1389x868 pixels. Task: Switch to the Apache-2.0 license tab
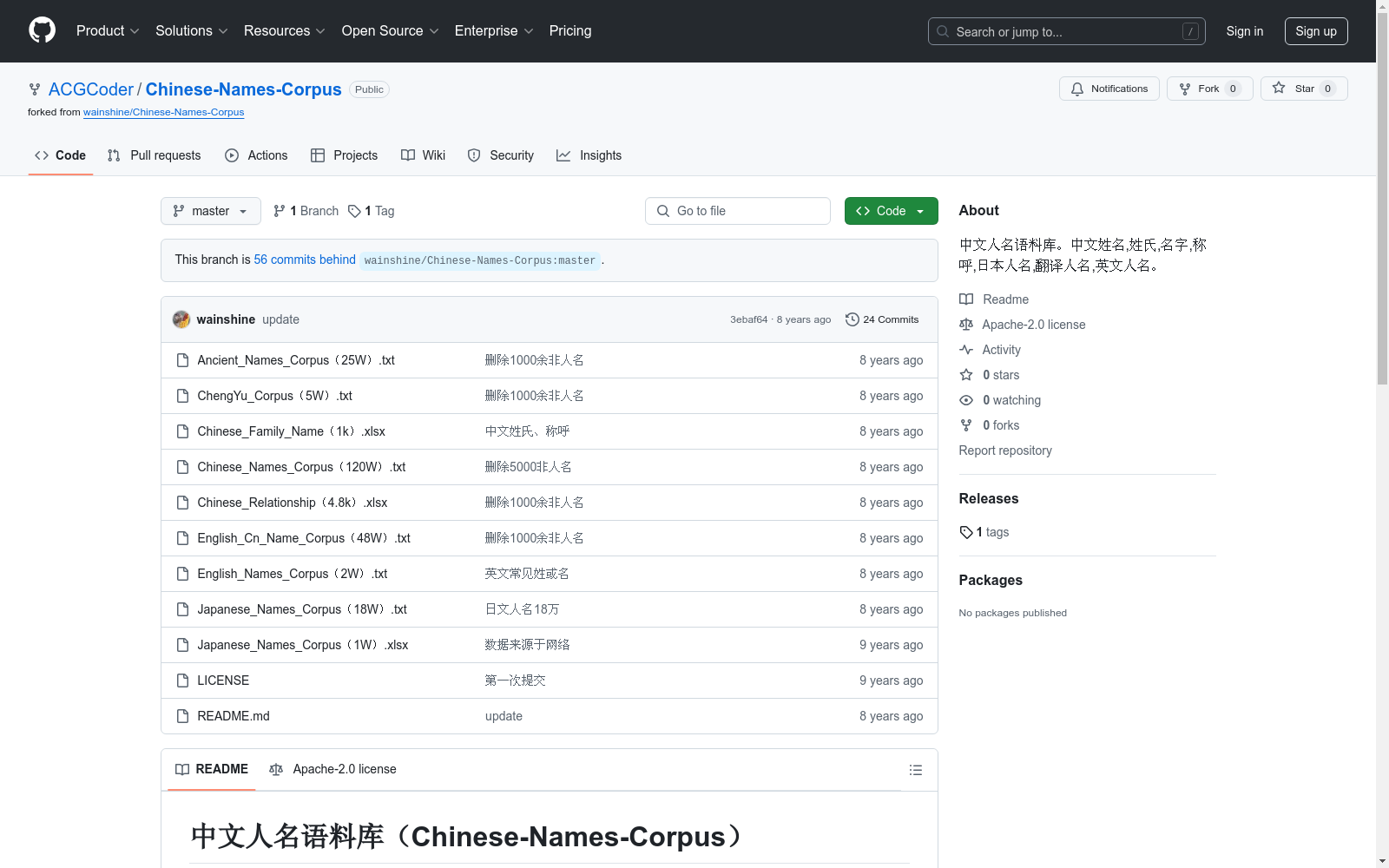332,769
